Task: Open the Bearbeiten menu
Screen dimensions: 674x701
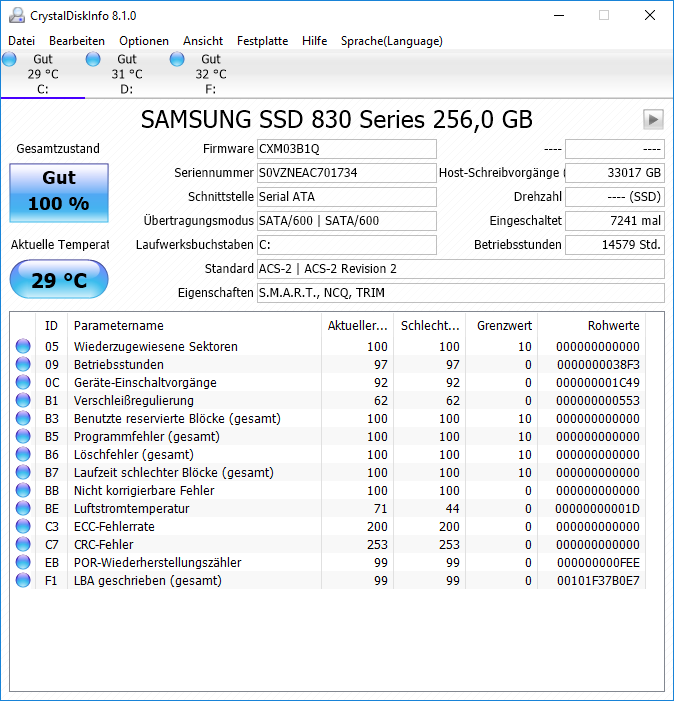Action: click(77, 41)
